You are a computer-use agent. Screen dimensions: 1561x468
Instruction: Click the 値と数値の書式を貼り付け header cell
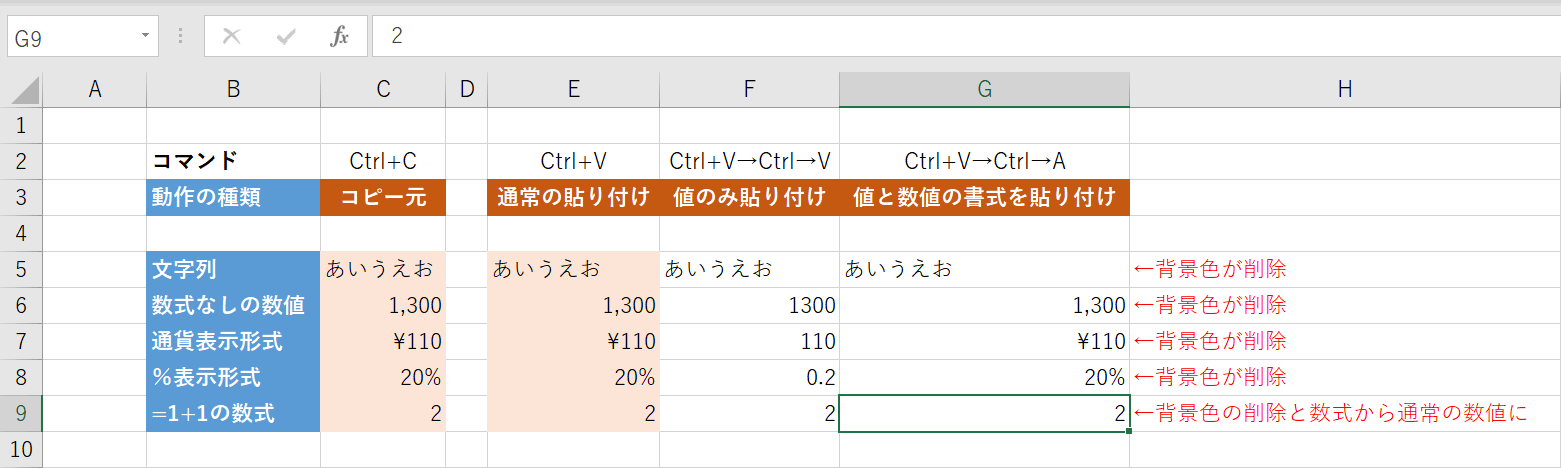(984, 197)
